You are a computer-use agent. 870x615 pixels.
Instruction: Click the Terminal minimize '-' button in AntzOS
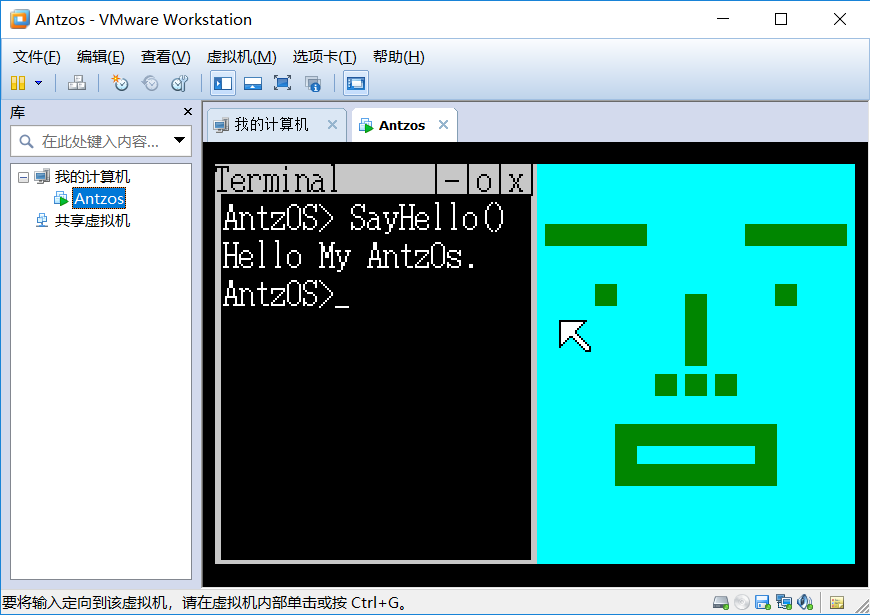[x=452, y=180]
